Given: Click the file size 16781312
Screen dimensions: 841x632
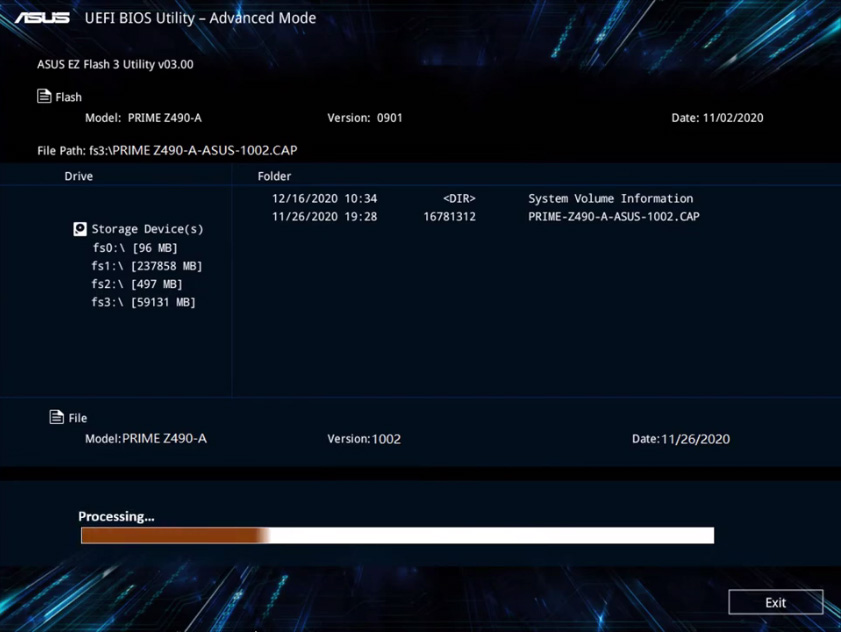Looking at the screenshot, I should [x=449, y=217].
